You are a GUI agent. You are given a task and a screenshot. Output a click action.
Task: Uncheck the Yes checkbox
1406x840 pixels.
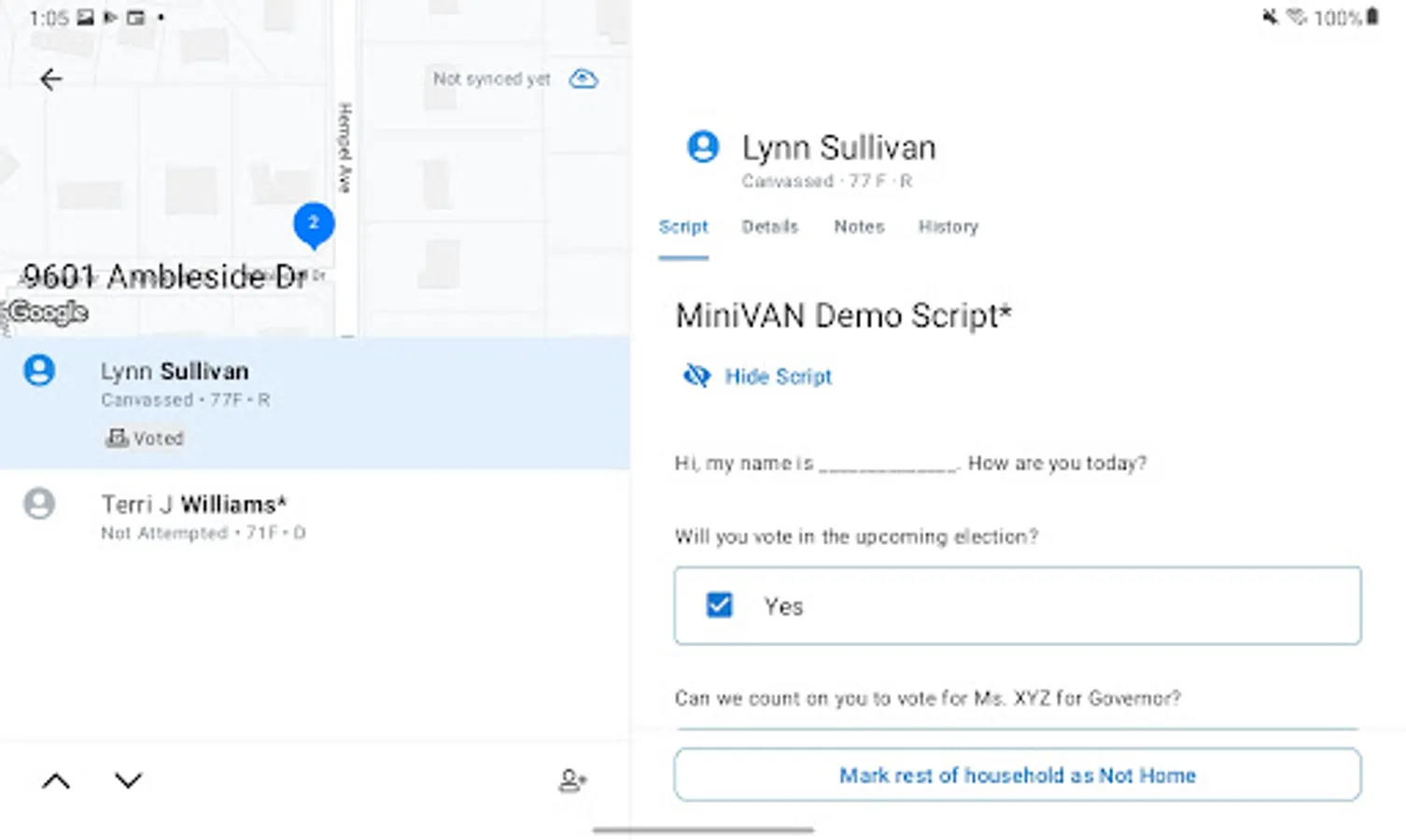[x=719, y=605]
